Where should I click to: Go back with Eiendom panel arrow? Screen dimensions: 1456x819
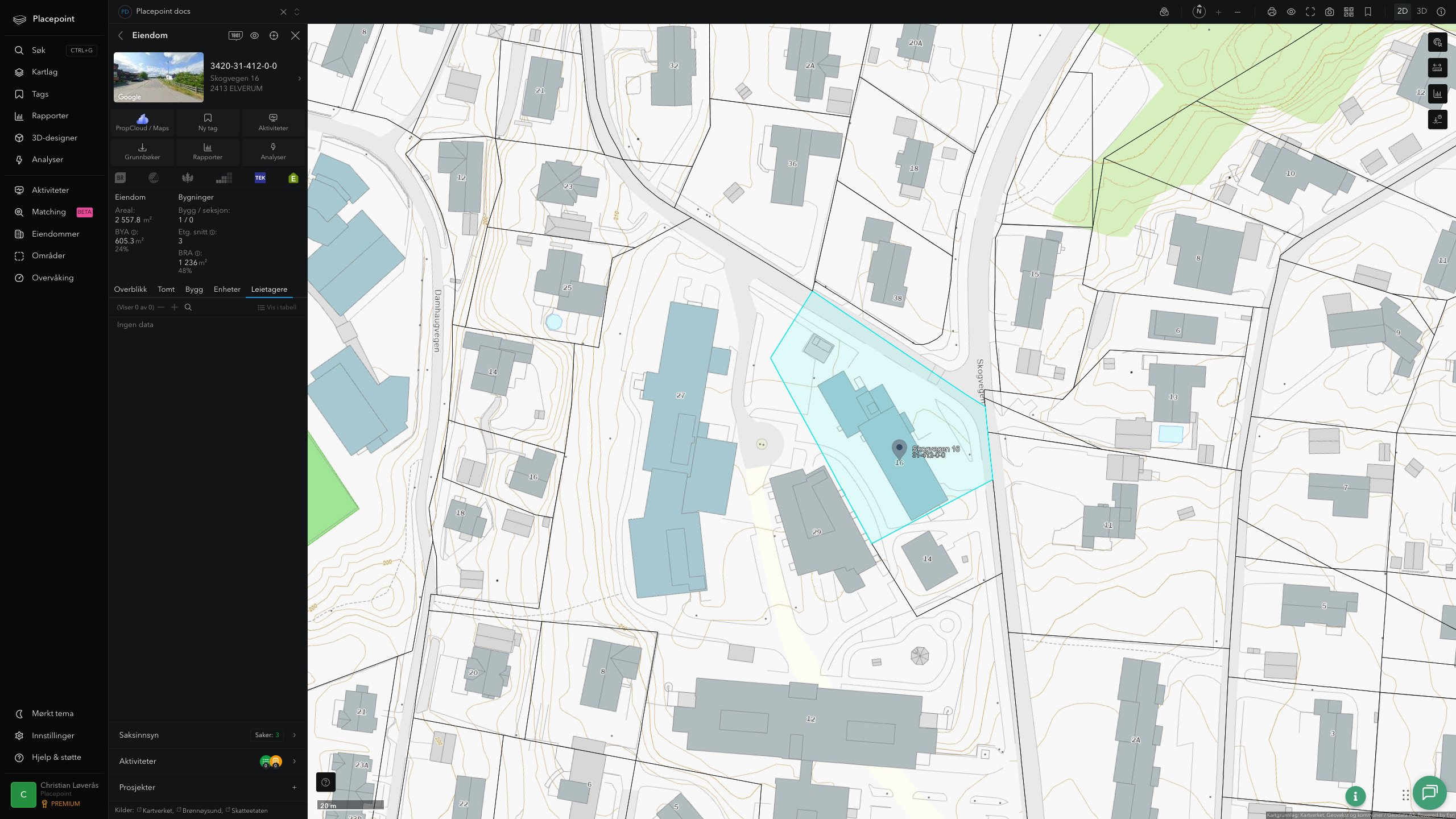click(x=121, y=35)
